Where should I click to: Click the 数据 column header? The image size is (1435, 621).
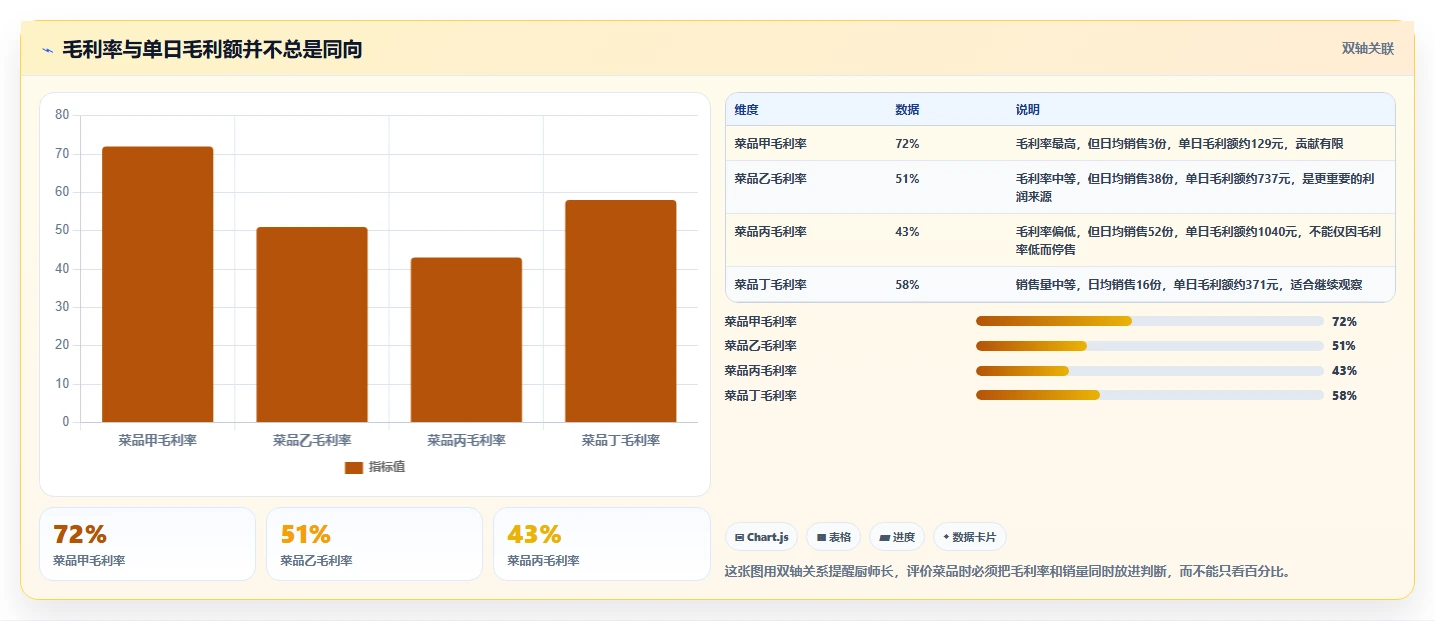907,110
